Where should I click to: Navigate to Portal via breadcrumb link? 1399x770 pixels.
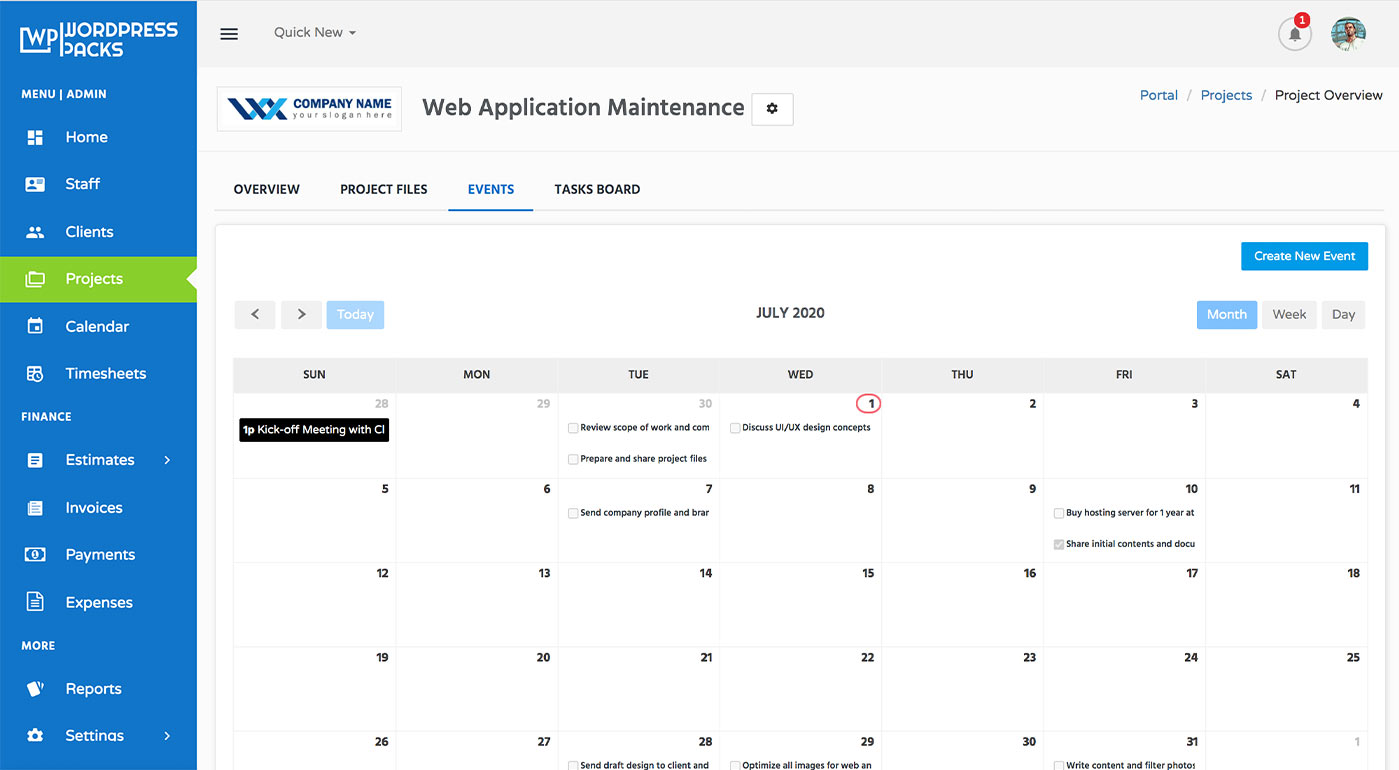click(1158, 94)
